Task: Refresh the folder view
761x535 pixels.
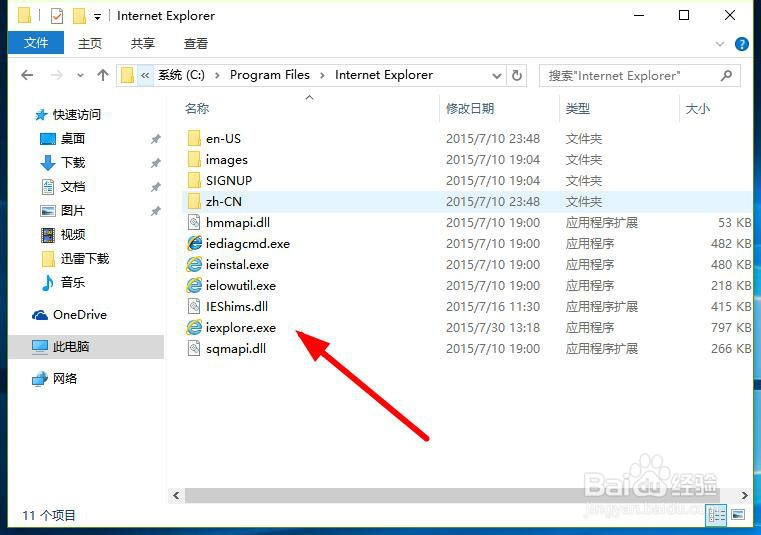Action: click(x=517, y=75)
